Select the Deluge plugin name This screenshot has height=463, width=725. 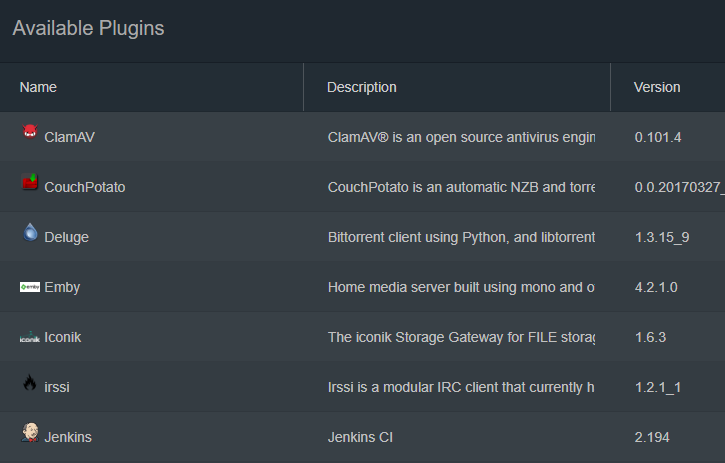67,237
